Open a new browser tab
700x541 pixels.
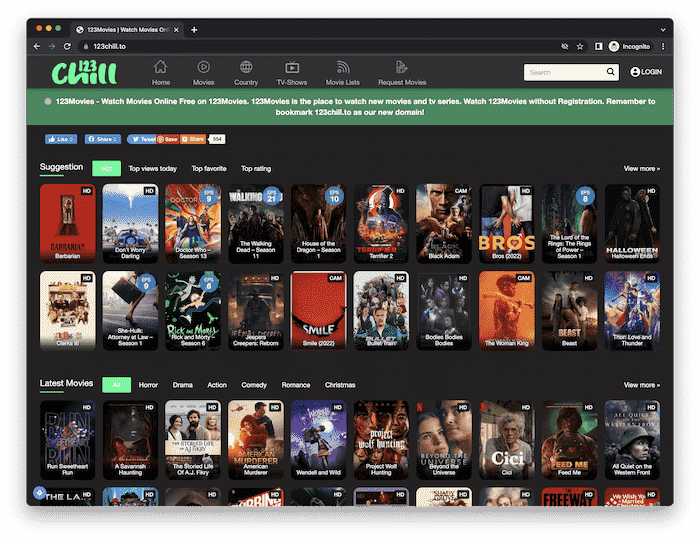194,30
